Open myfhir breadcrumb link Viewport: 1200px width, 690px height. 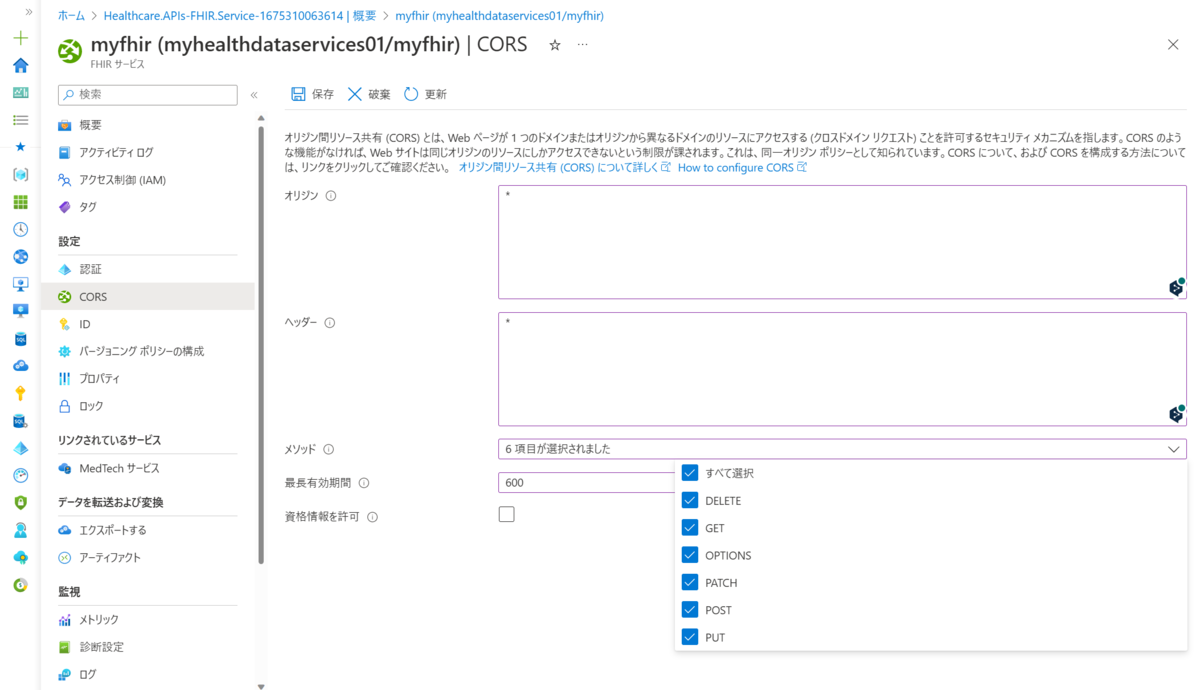(x=499, y=16)
